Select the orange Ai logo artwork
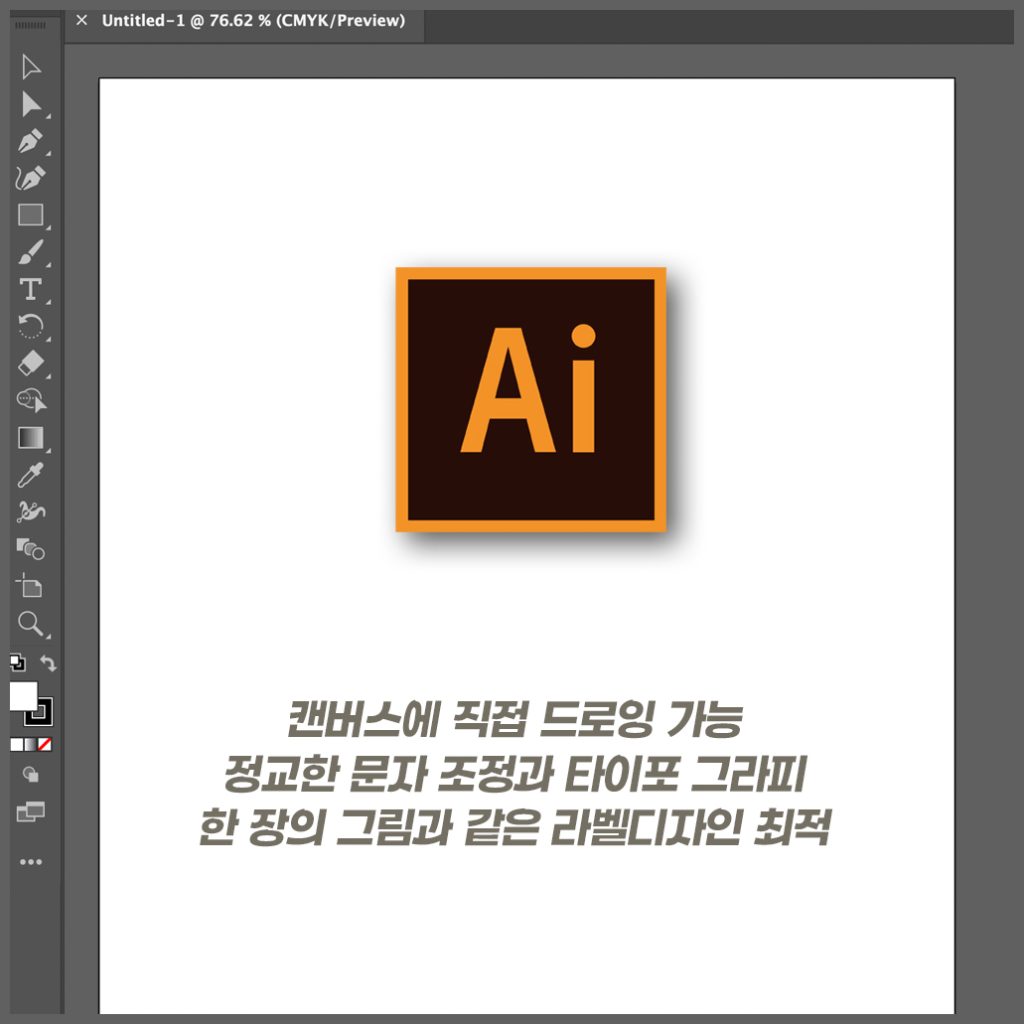This screenshot has height=1024, width=1024. [531, 399]
